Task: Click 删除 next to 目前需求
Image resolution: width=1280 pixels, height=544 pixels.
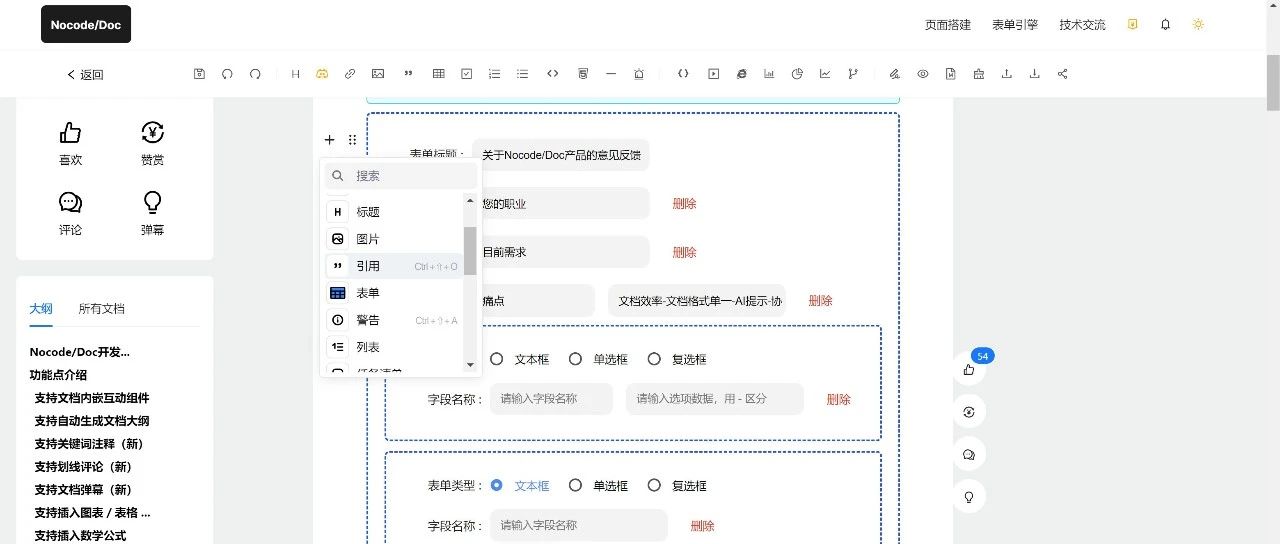Action: [x=684, y=253]
